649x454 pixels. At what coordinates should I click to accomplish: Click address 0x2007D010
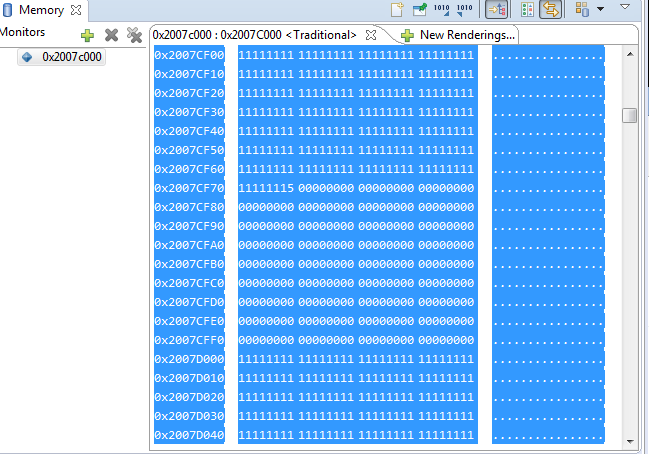coord(190,378)
